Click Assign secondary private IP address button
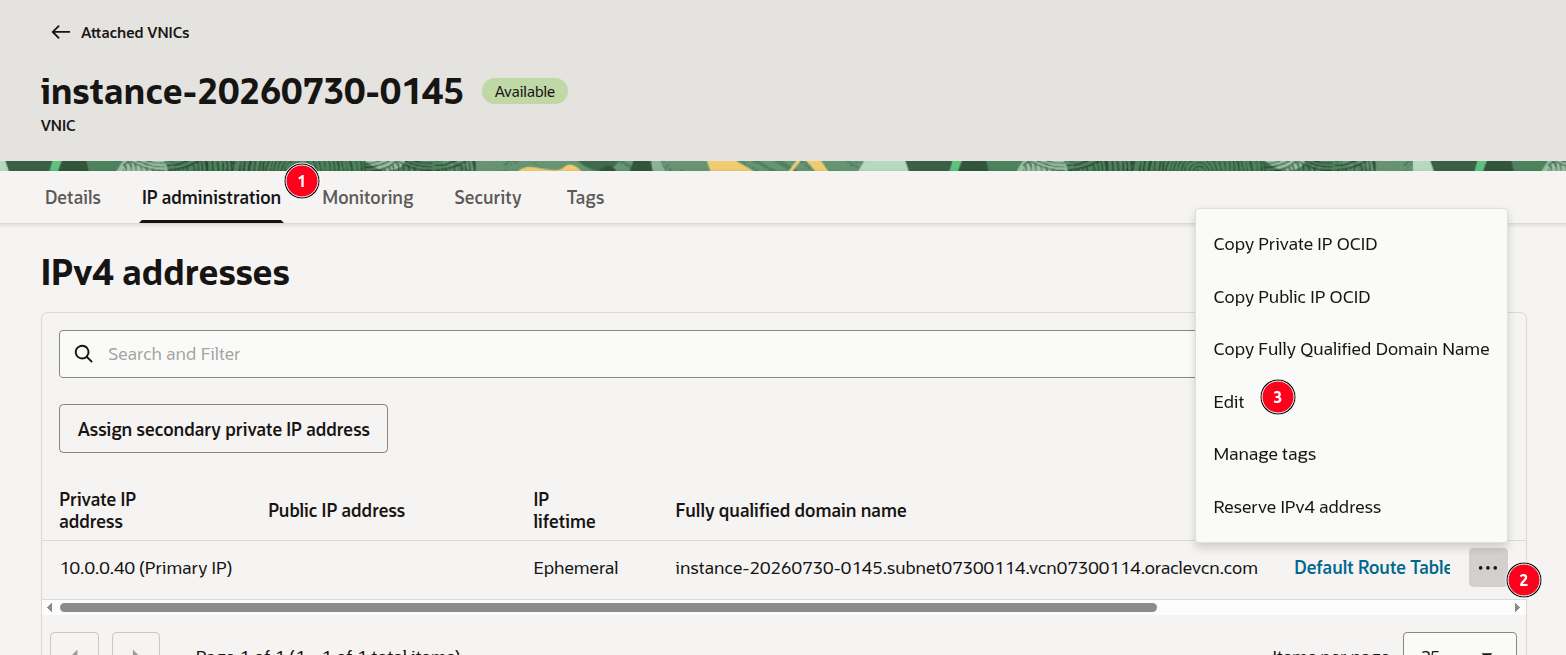This screenshot has width=1566, height=655. click(x=224, y=429)
